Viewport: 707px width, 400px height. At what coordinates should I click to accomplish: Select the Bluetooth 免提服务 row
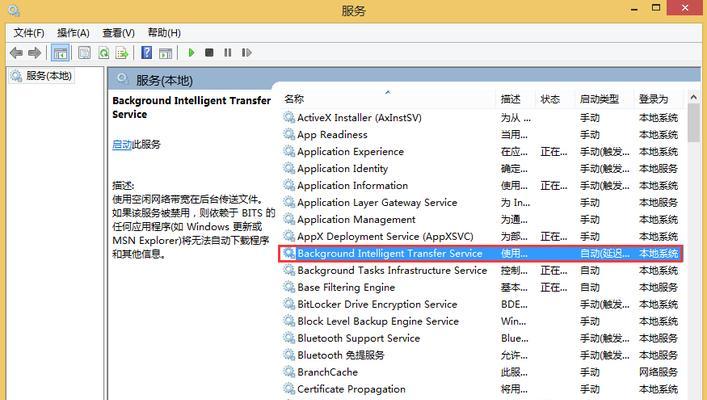[481, 355]
